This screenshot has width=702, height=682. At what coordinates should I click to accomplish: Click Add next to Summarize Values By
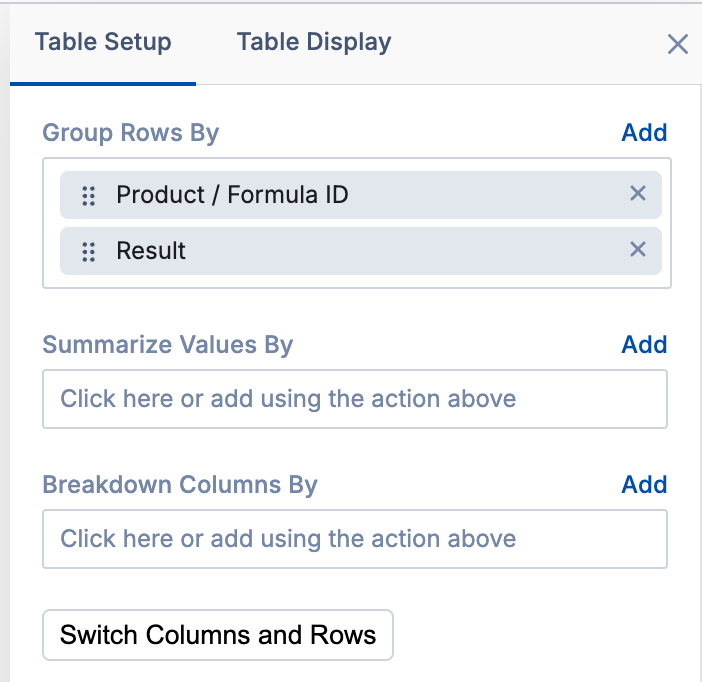(644, 345)
